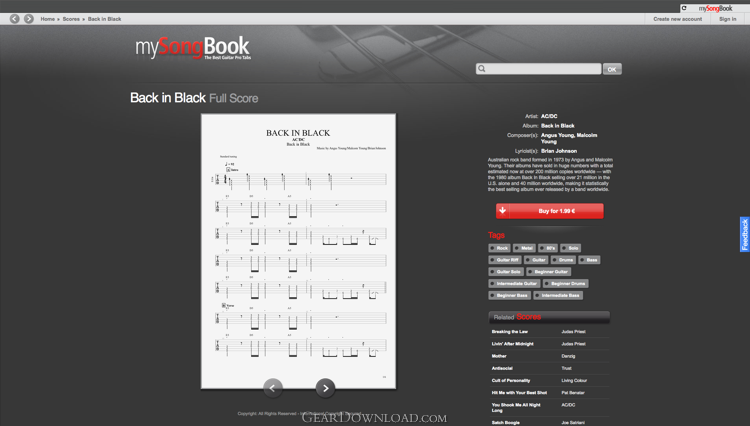Select the Guitar Solo tag
Screen dimensions: 750x426
point(505,272)
